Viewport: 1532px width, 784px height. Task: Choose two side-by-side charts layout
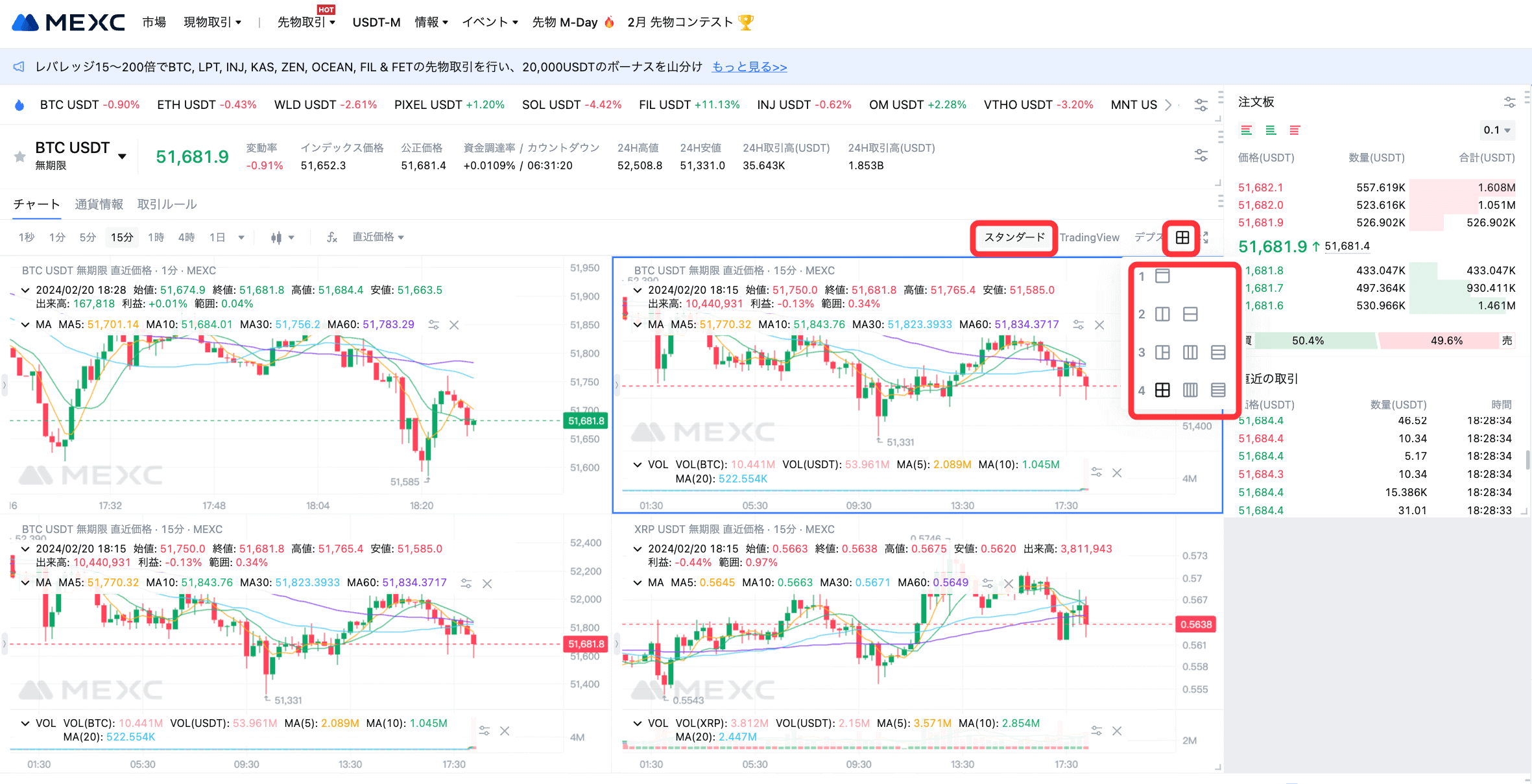click(1162, 315)
